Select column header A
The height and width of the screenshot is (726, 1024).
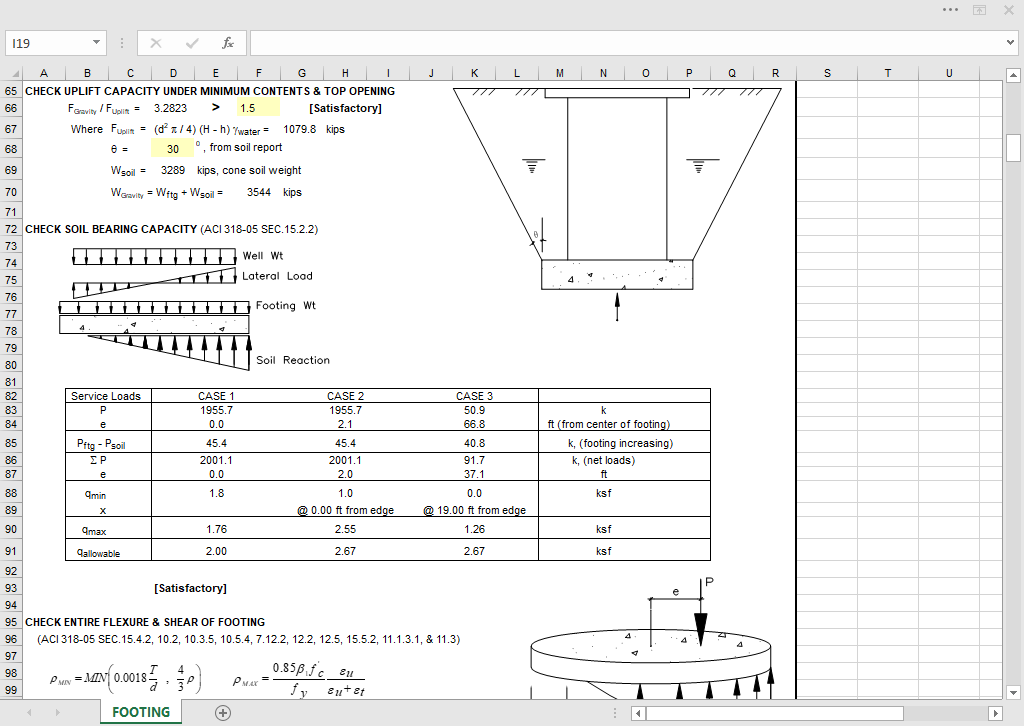44,73
